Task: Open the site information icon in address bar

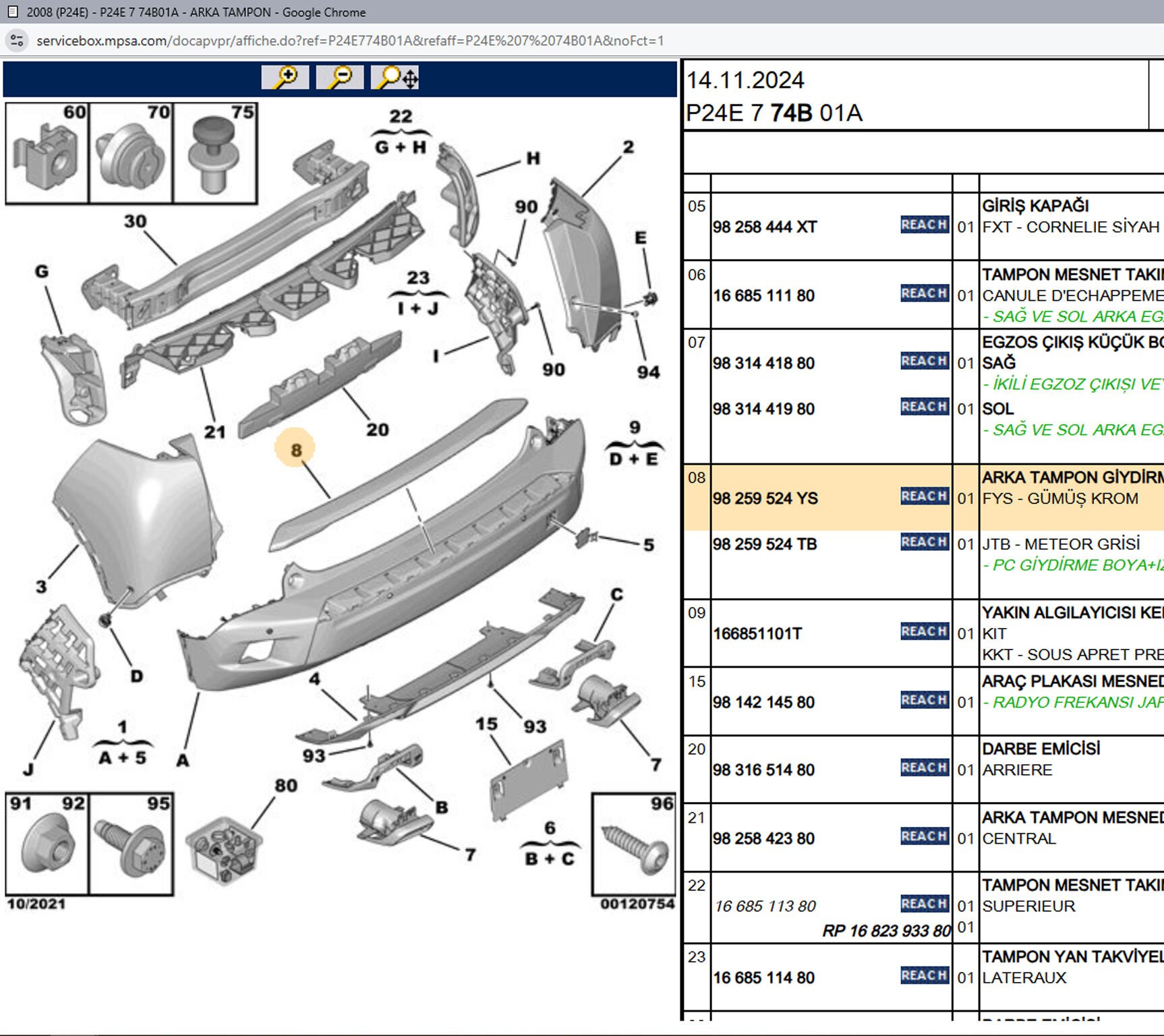Action: [x=17, y=40]
